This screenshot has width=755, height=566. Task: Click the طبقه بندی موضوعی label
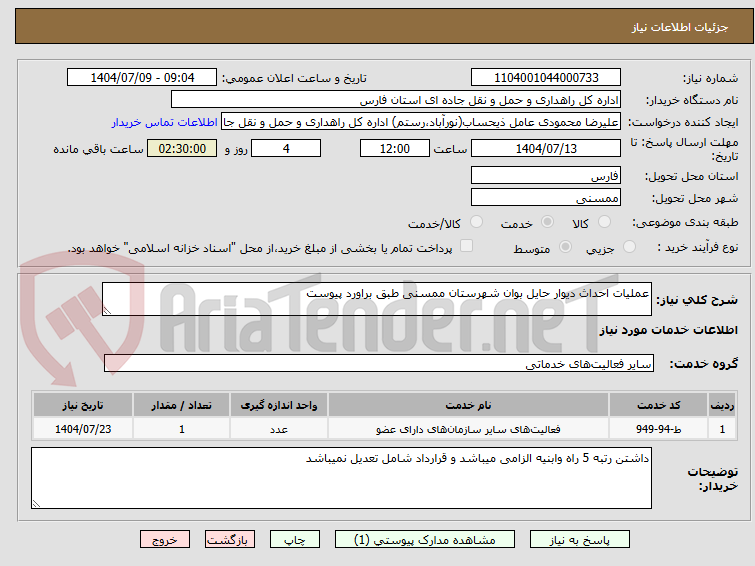[x=685, y=222]
